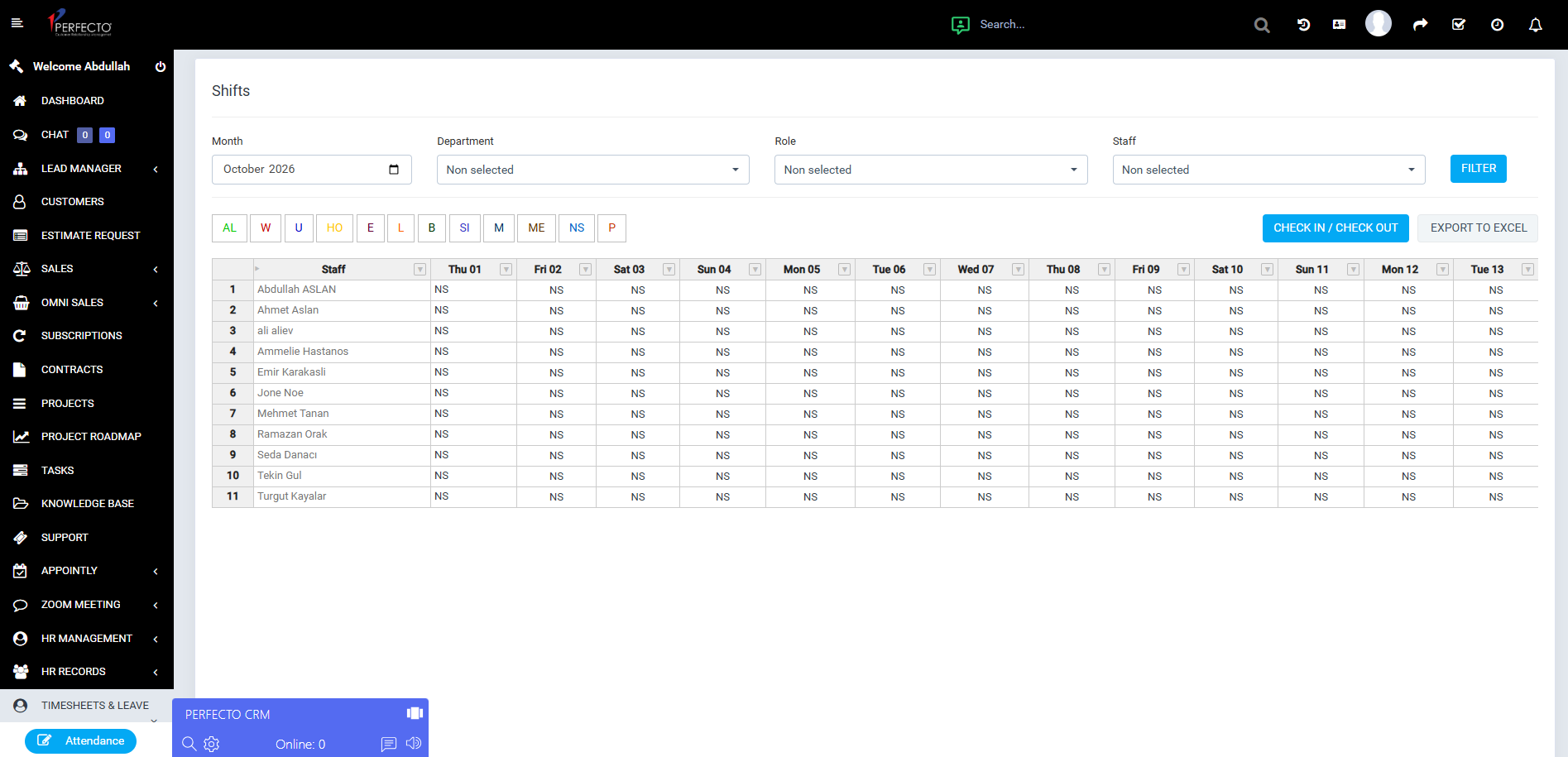Toggle the hamburger sidebar menu icon
The height and width of the screenshot is (757, 1568).
[17, 23]
